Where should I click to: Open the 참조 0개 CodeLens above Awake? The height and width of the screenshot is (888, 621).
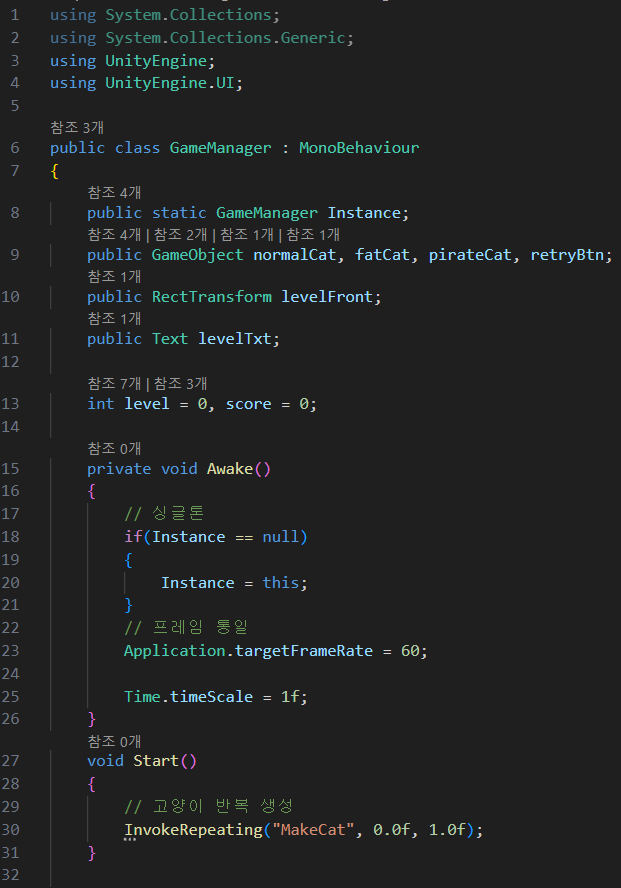click(x=114, y=449)
